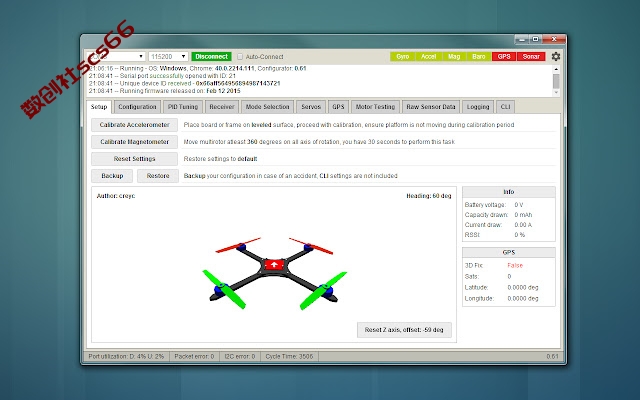Open the settings gear icon

[556, 56]
